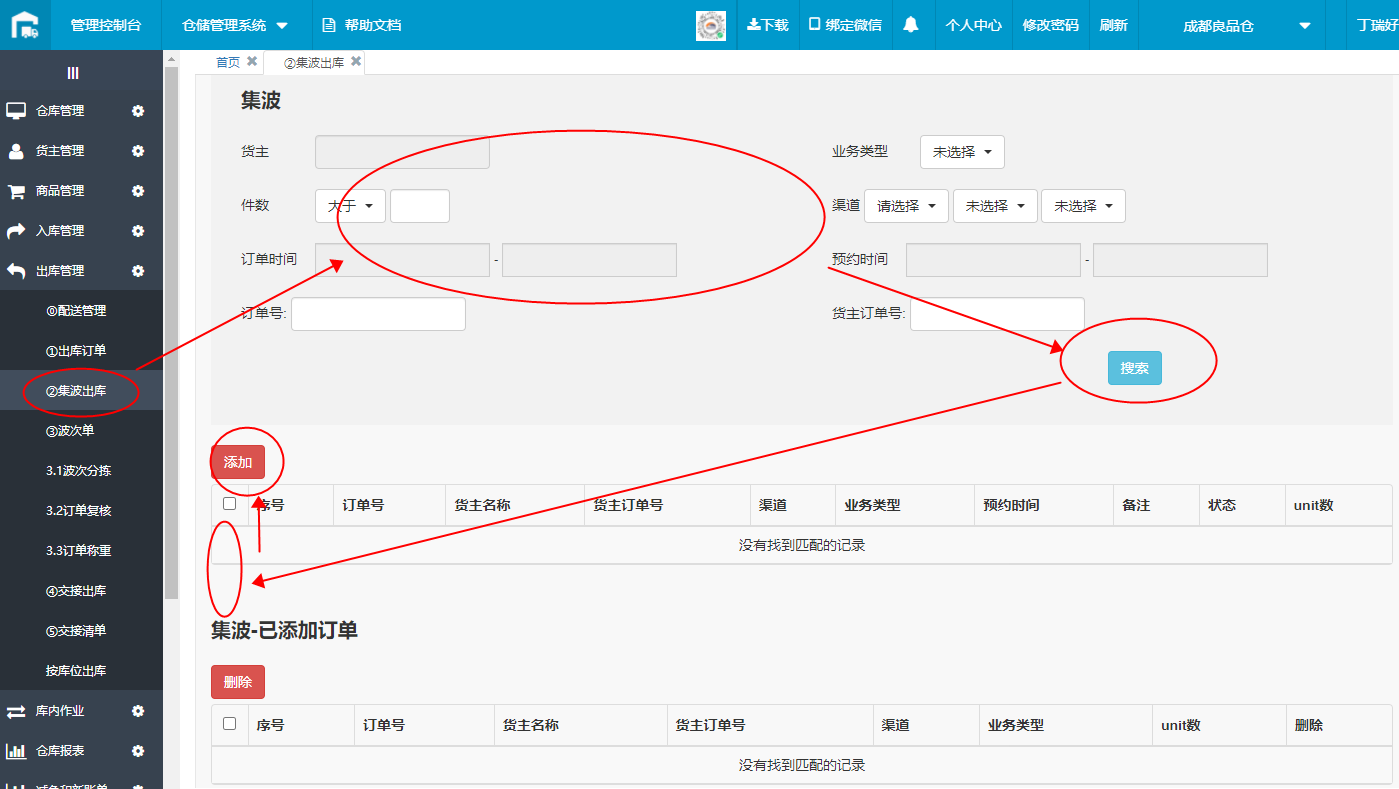The height and width of the screenshot is (789, 1399).
Task: Click the 预约时间 end date field
Action: (x=1180, y=260)
